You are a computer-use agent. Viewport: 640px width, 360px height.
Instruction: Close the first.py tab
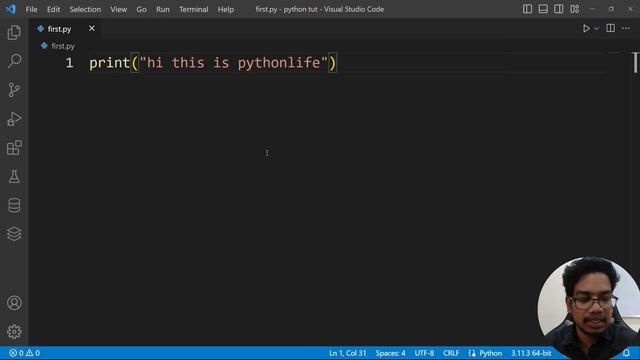[92, 28]
